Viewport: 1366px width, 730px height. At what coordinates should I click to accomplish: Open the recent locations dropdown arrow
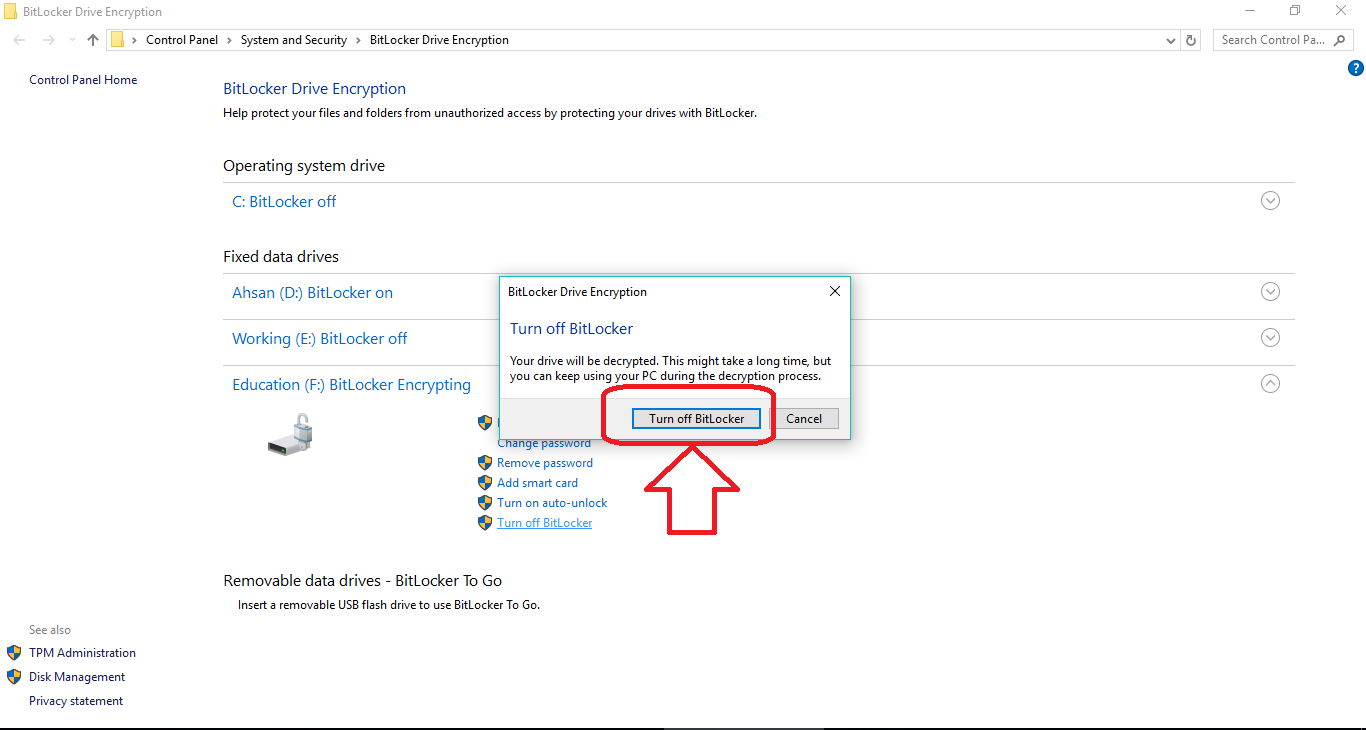coord(72,40)
